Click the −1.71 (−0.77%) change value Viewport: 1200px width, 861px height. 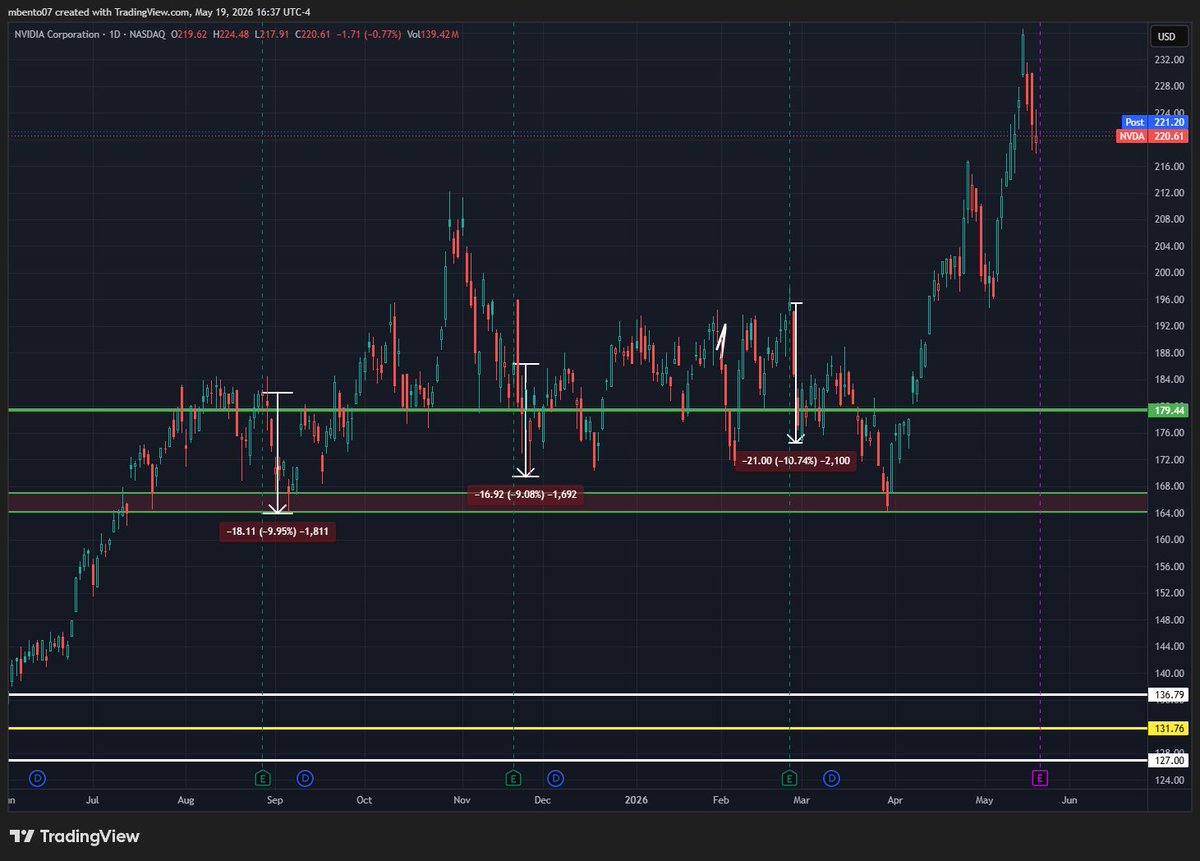point(369,35)
